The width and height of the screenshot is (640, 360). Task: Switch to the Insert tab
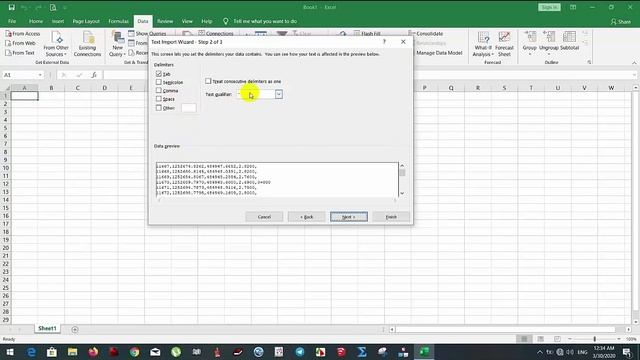click(58, 21)
